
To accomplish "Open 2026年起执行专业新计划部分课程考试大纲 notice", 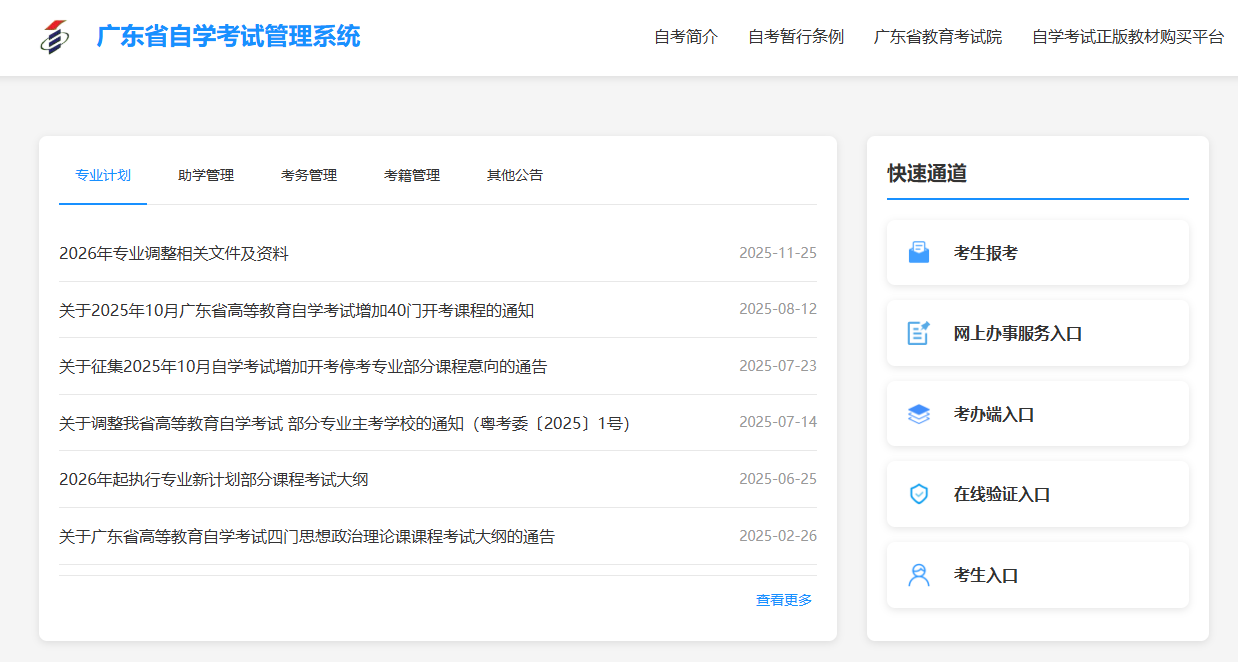I will coord(213,480).
